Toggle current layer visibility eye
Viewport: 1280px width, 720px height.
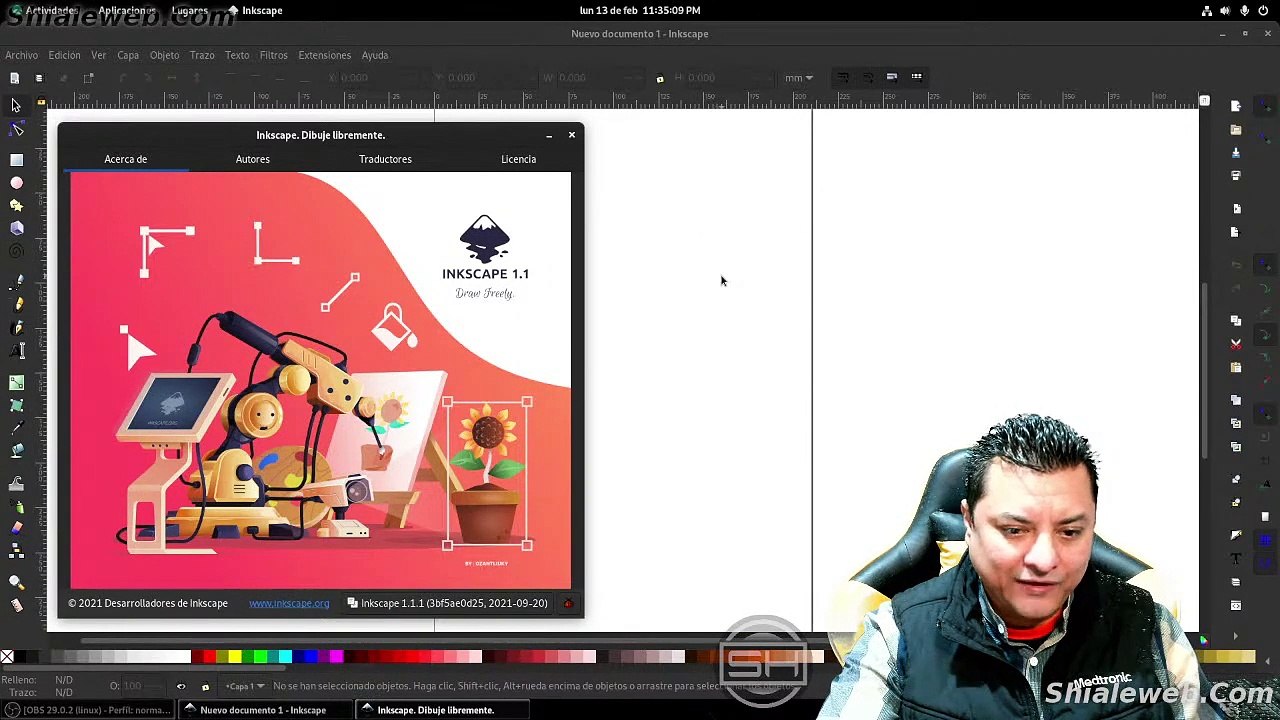(181, 686)
